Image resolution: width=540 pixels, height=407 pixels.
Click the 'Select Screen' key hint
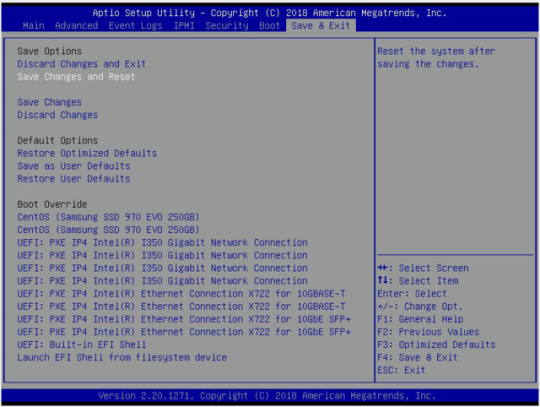pyautogui.click(x=423, y=268)
